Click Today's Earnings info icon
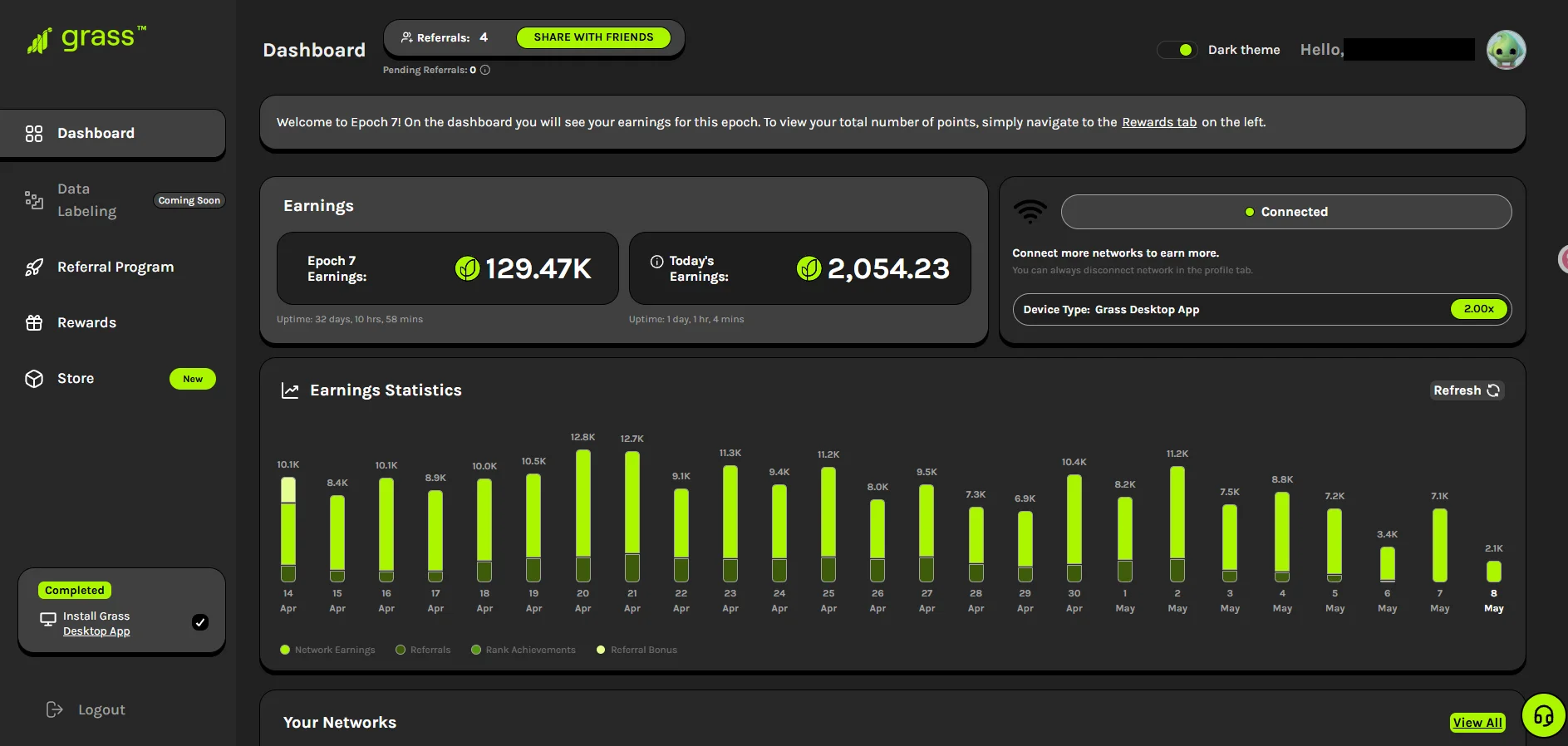 point(656,261)
